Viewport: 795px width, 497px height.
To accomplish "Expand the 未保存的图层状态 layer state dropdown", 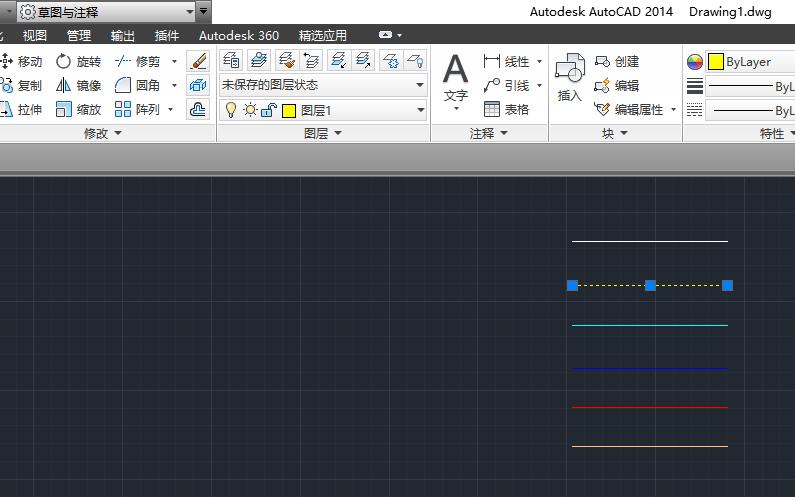I will (x=323, y=85).
